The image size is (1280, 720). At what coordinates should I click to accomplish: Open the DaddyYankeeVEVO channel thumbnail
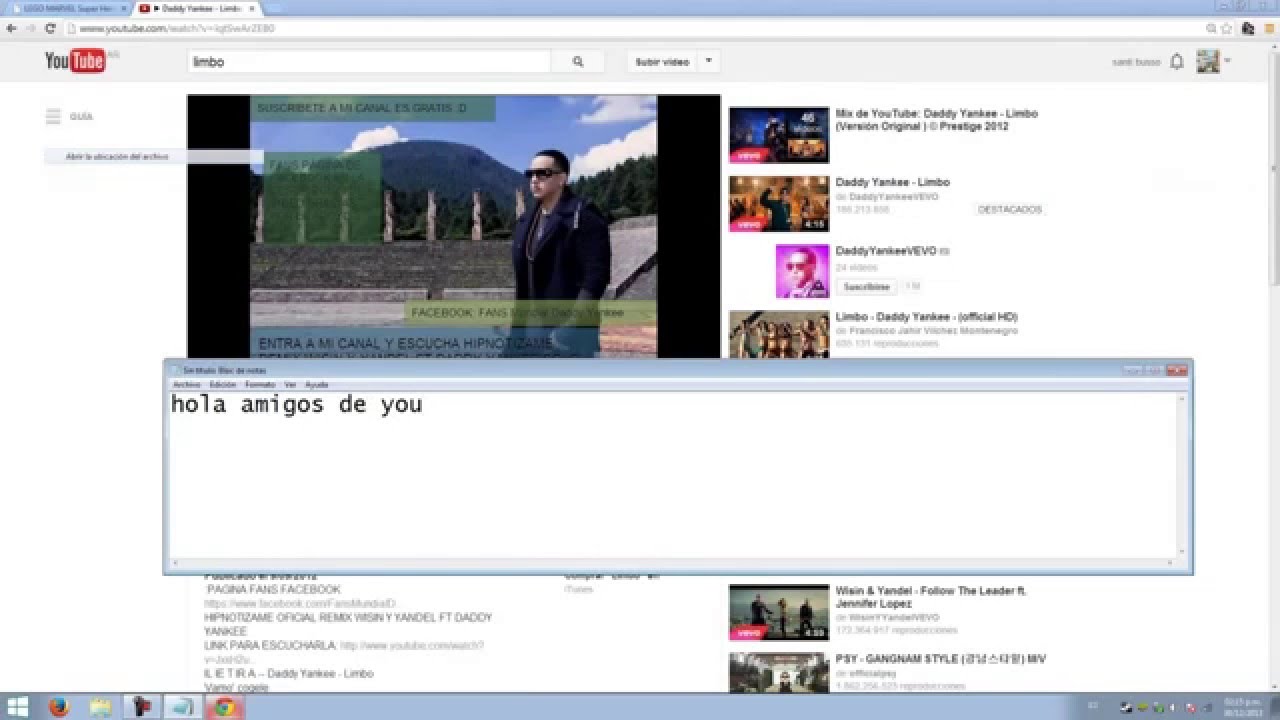[802, 271]
